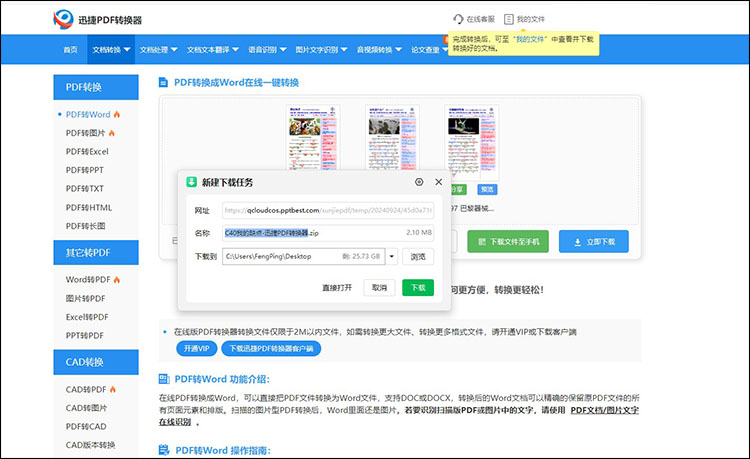The width and height of the screenshot is (750, 459).
Task: Select CAD转PDF in sidebar
Action: tap(86, 389)
